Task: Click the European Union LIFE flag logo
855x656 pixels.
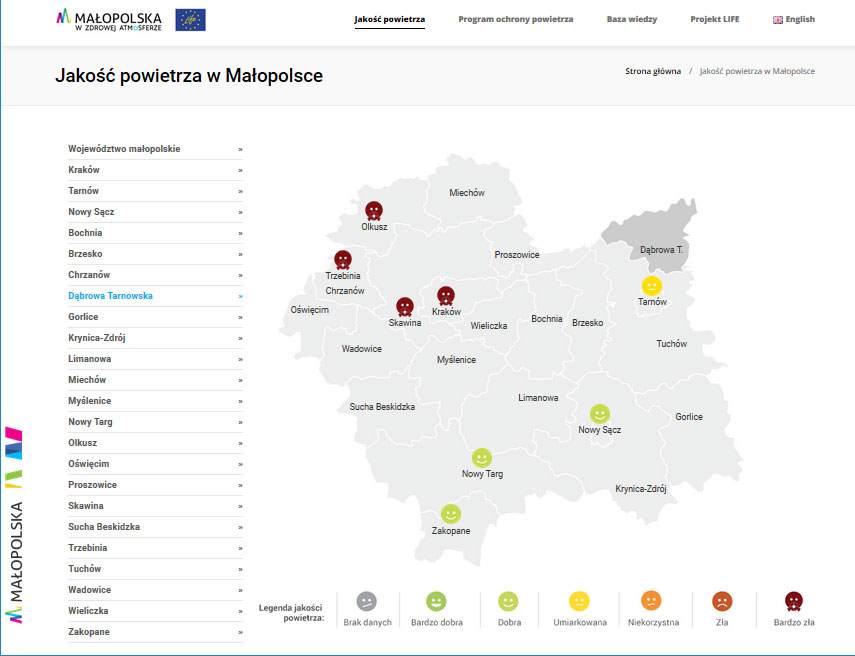Action: tap(190, 19)
